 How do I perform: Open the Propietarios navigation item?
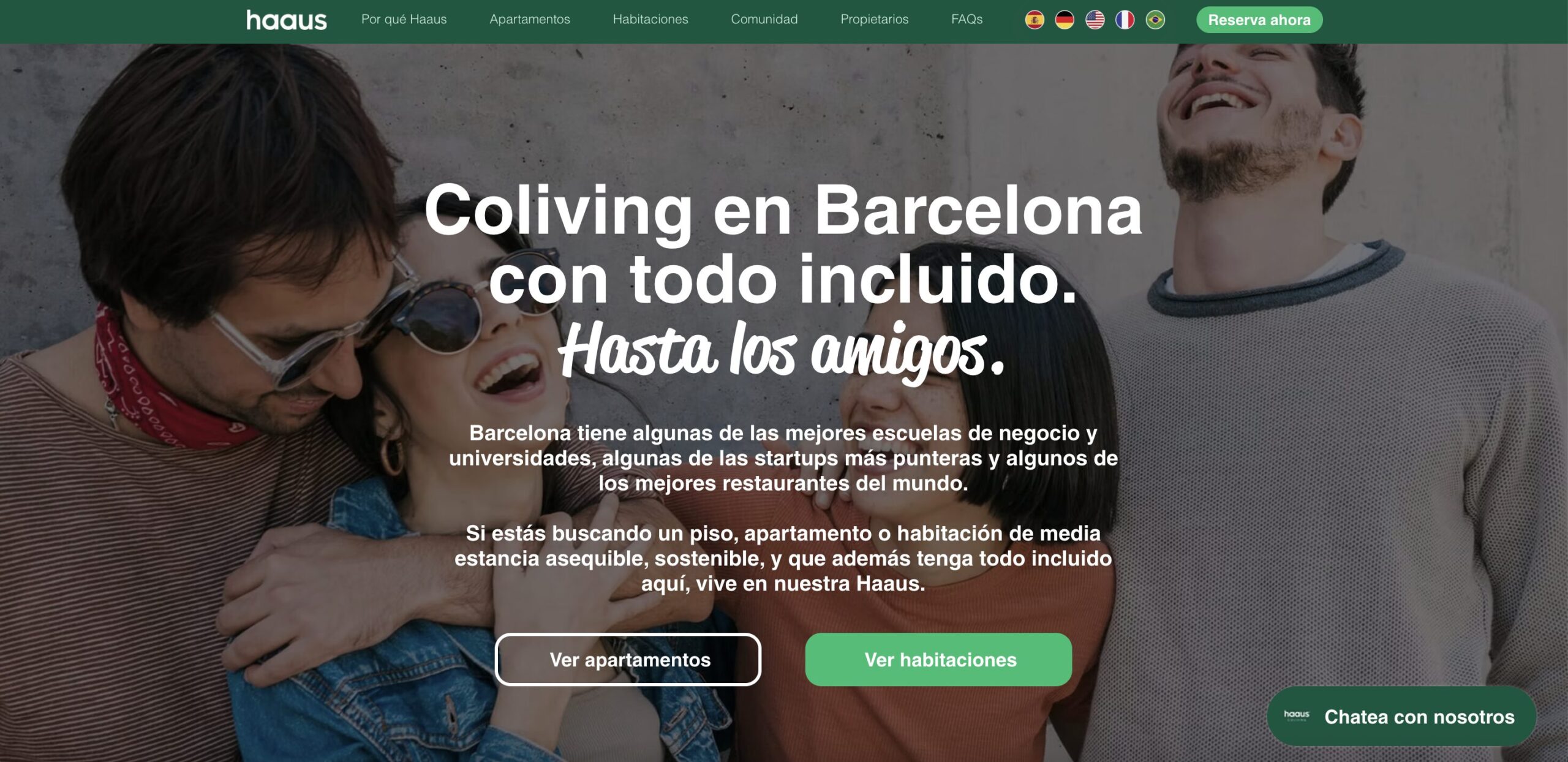click(875, 20)
